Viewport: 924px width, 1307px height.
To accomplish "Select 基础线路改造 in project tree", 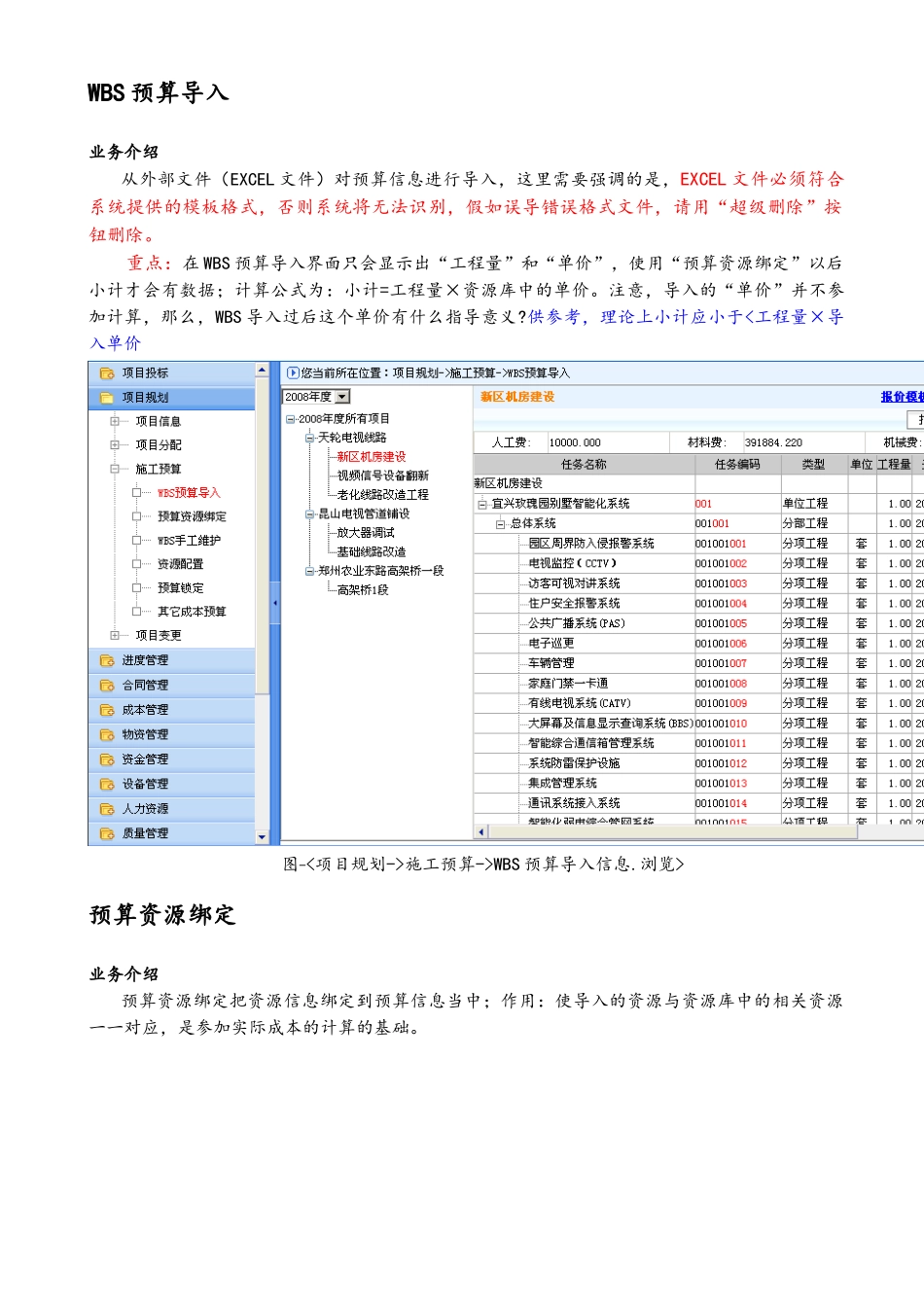I will point(372,551).
